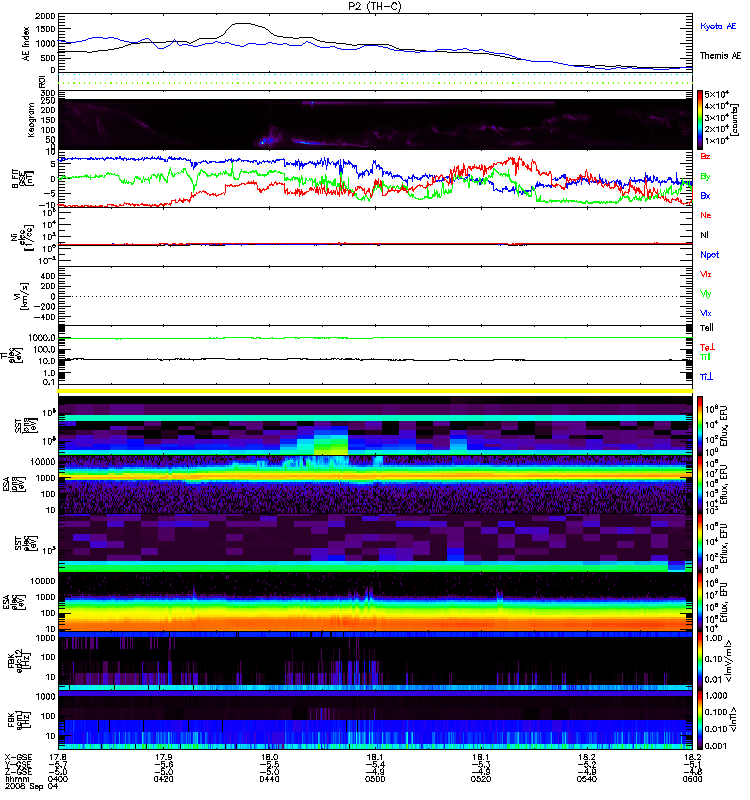Select the blue Bx legend entry

706,196
